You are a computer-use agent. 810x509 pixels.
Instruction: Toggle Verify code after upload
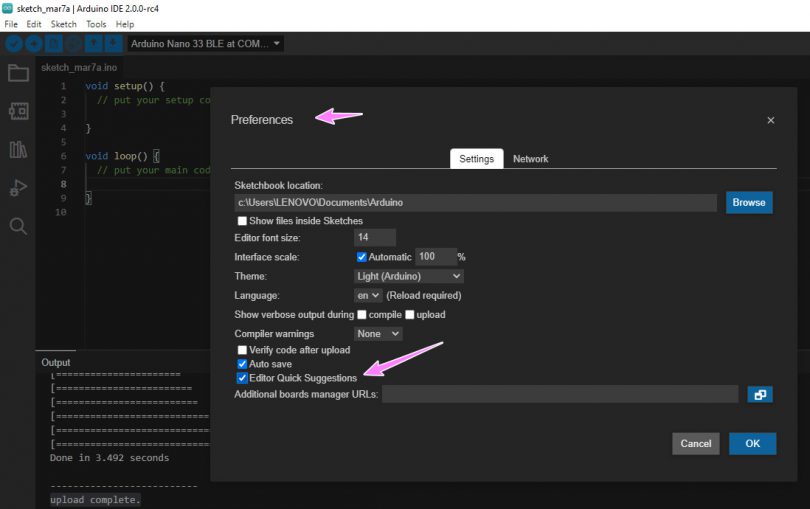[x=242, y=350]
